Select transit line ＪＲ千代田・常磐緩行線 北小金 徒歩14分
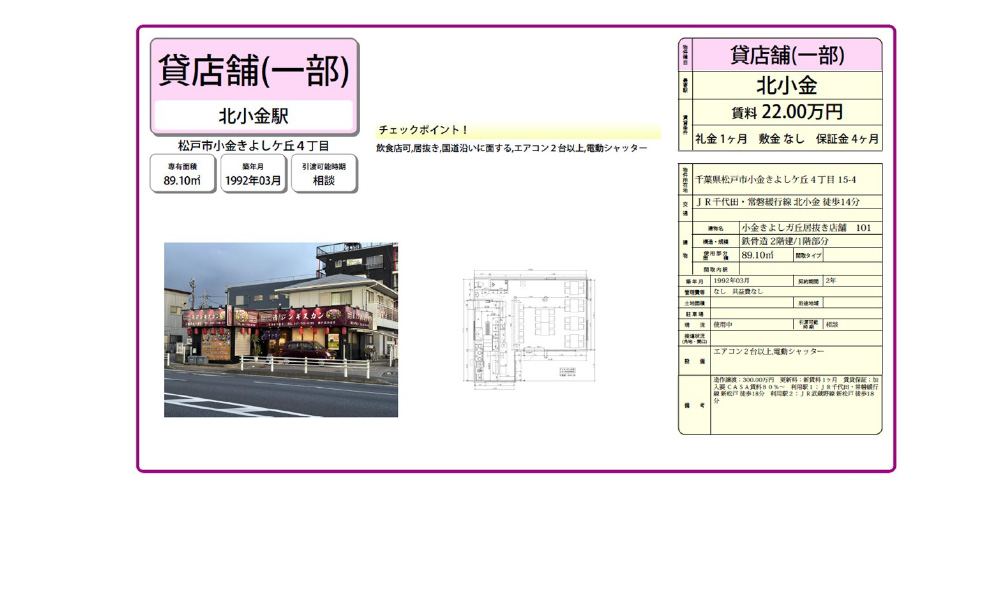The height and width of the screenshot is (600, 1000). click(777, 201)
